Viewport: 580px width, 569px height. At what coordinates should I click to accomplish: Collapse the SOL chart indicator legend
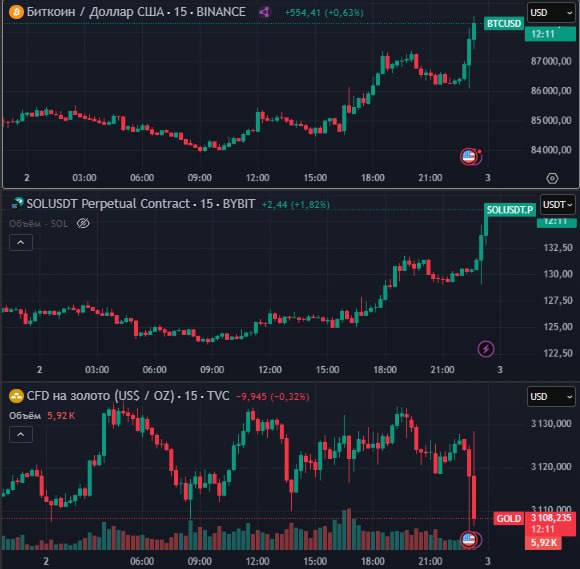pyautogui.click(x=21, y=243)
